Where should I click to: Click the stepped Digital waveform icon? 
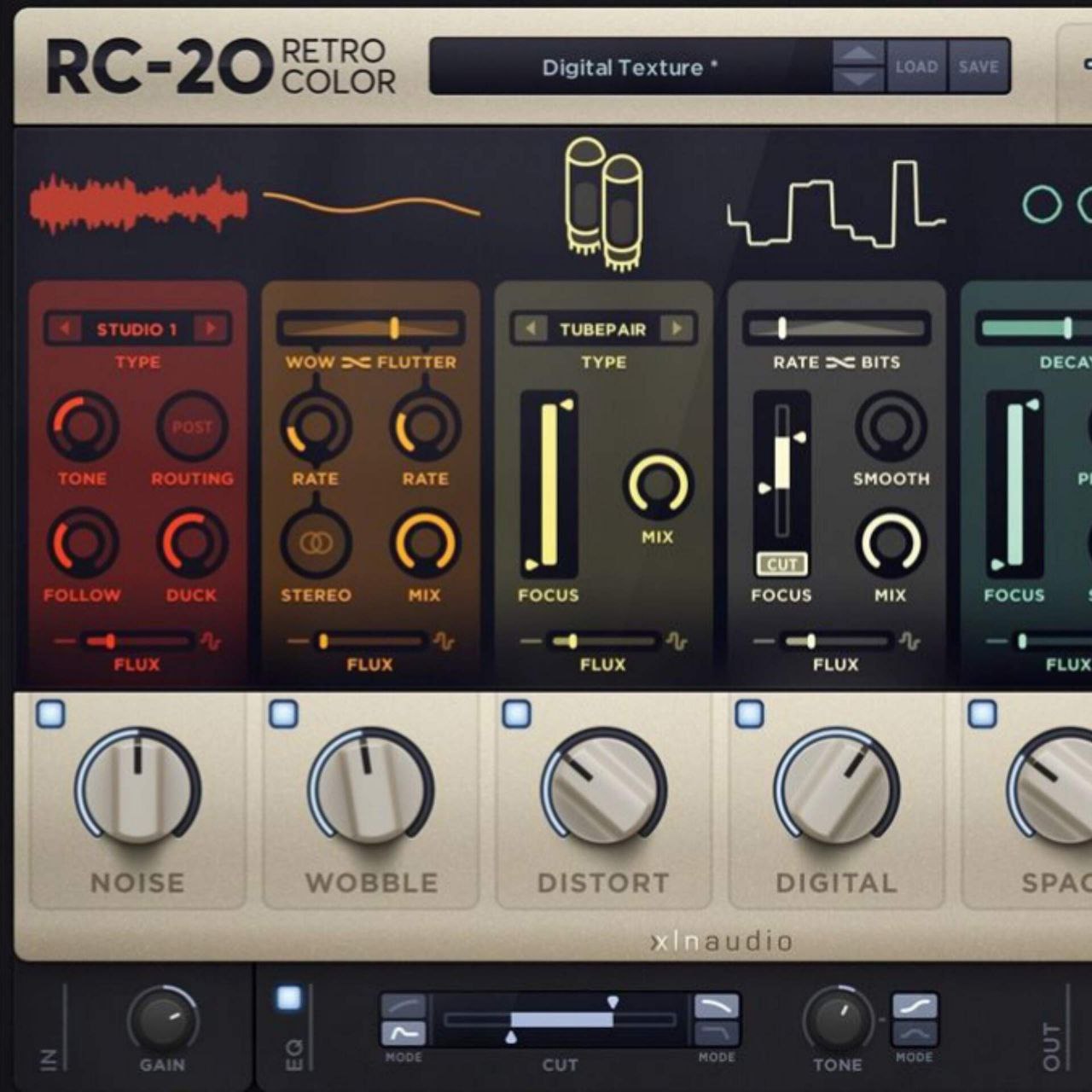836,203
